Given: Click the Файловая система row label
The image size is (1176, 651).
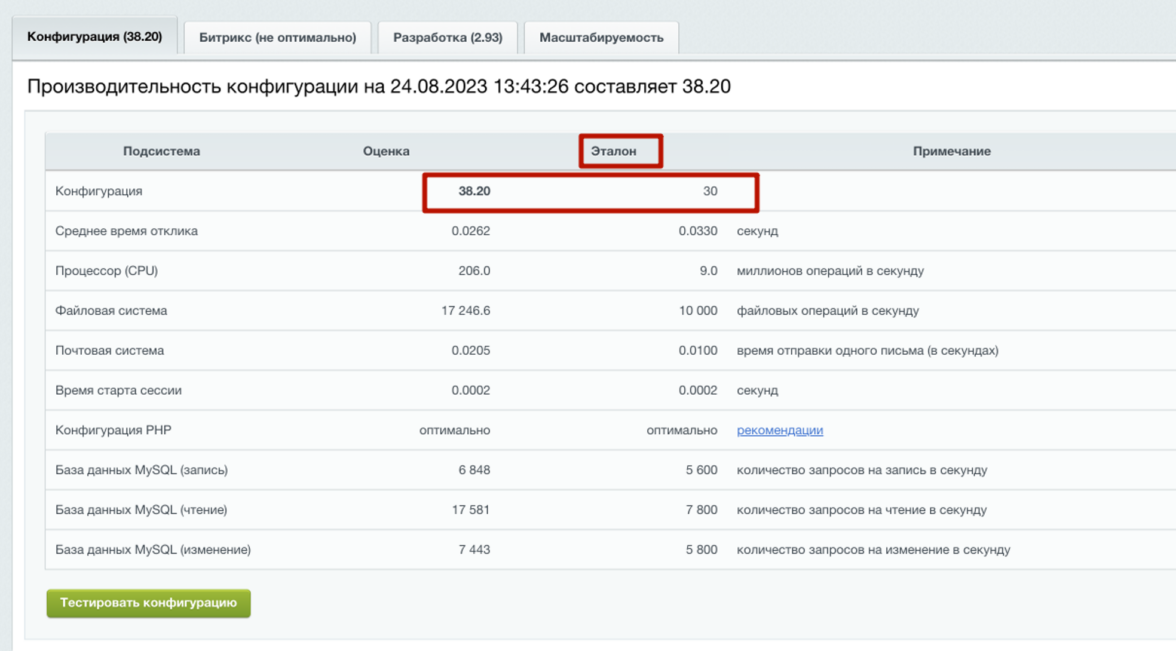Looking at the screenshot, I should [x=111, y=311].
